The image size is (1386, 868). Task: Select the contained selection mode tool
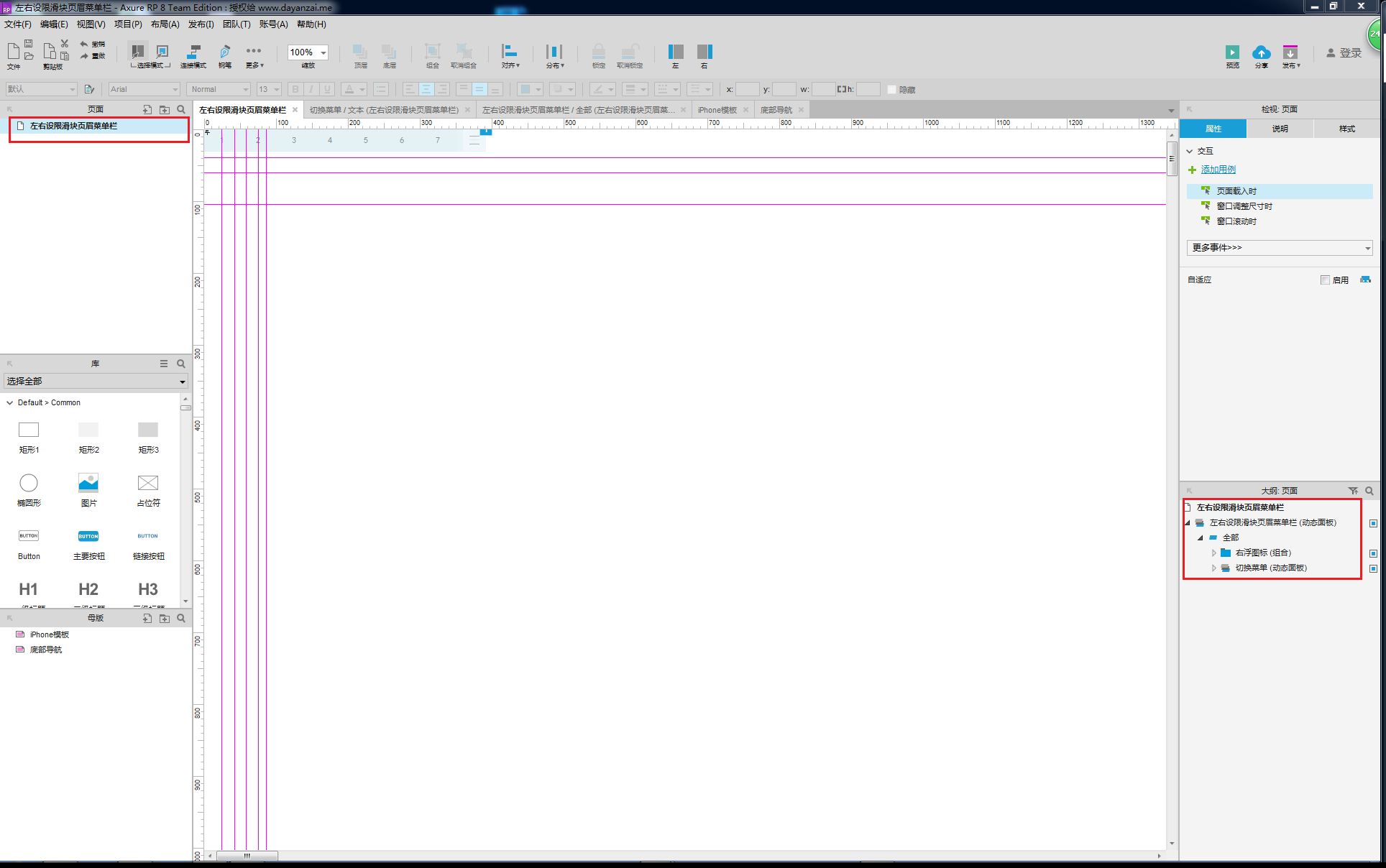[x=162, y=51]
